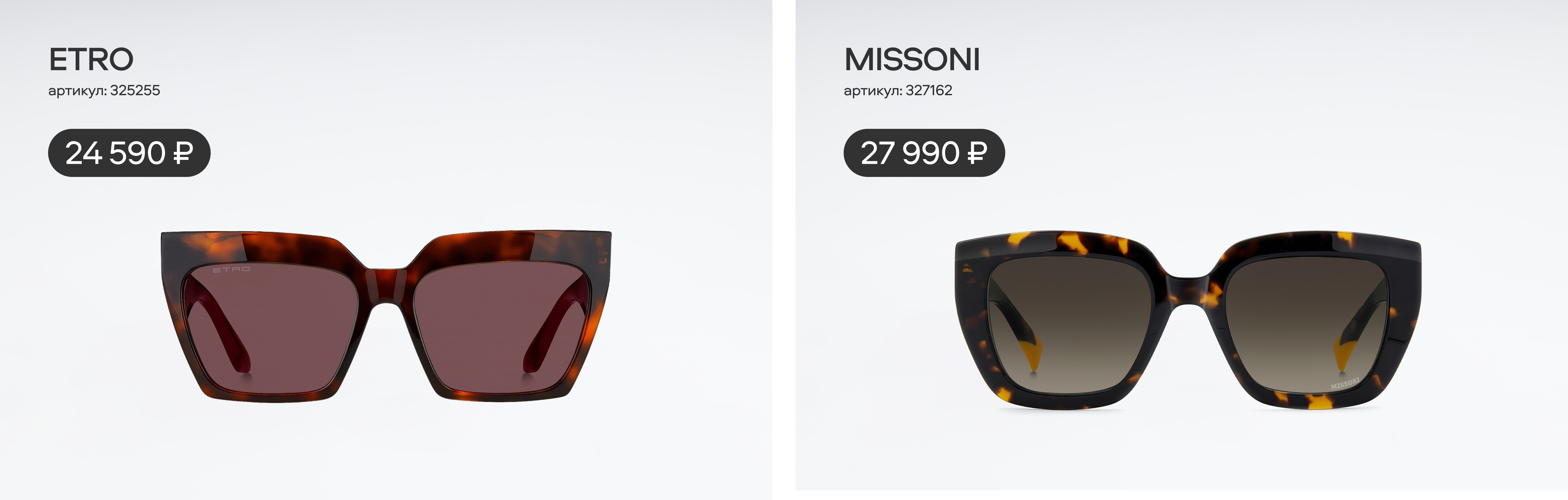
Task: Open the MISSONI brand heading
Action: pyautogui.click(x=912, y=60)
